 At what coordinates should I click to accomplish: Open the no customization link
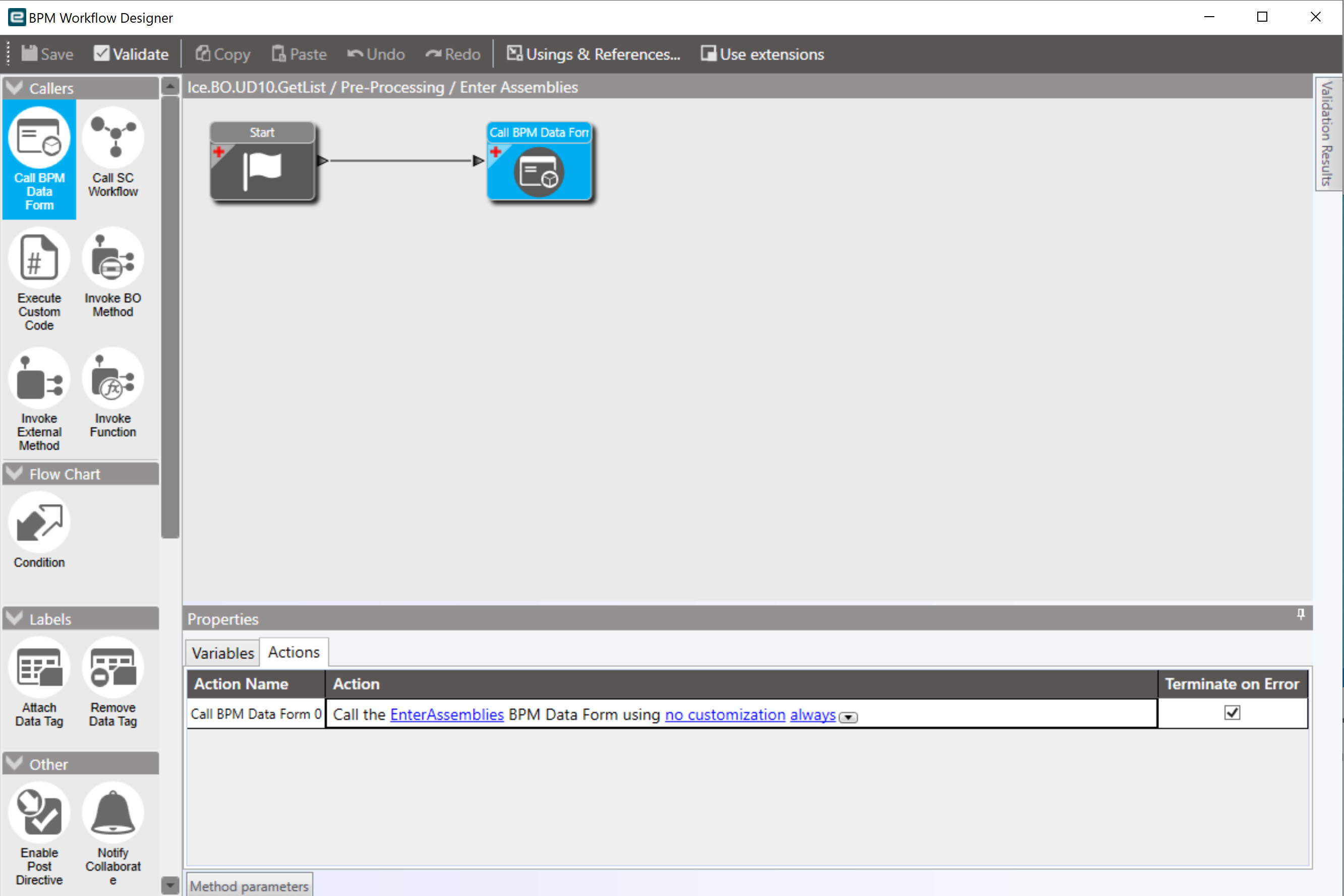tap(724, 714)
